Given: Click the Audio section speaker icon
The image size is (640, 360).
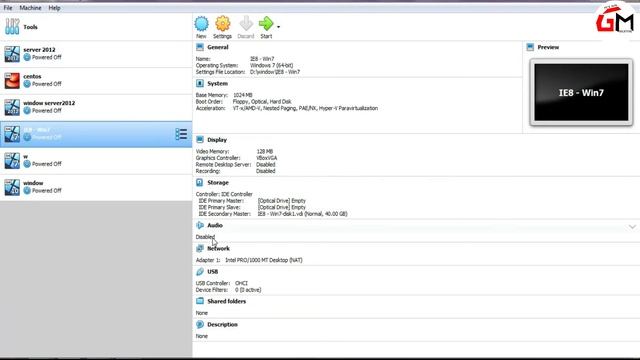Looking at the screenshot, I should click(200, 225).
